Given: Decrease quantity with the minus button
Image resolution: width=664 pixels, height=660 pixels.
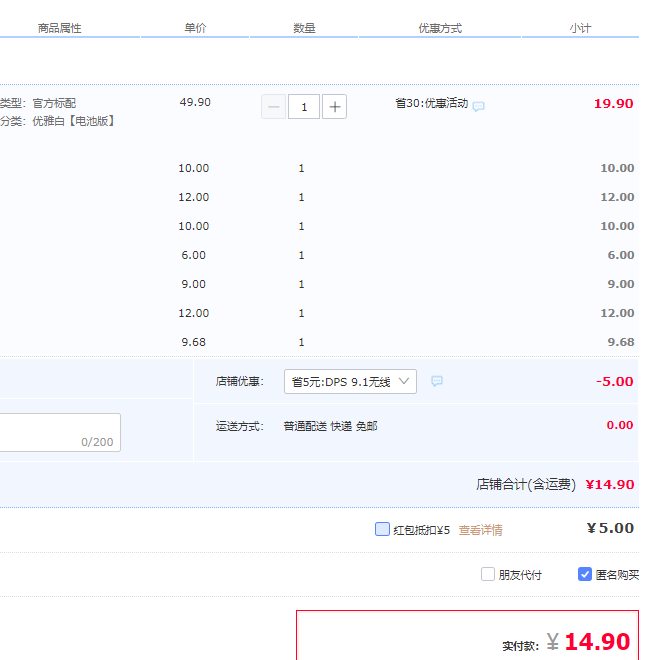Looking at the screenshot, I should coord(274,107).
